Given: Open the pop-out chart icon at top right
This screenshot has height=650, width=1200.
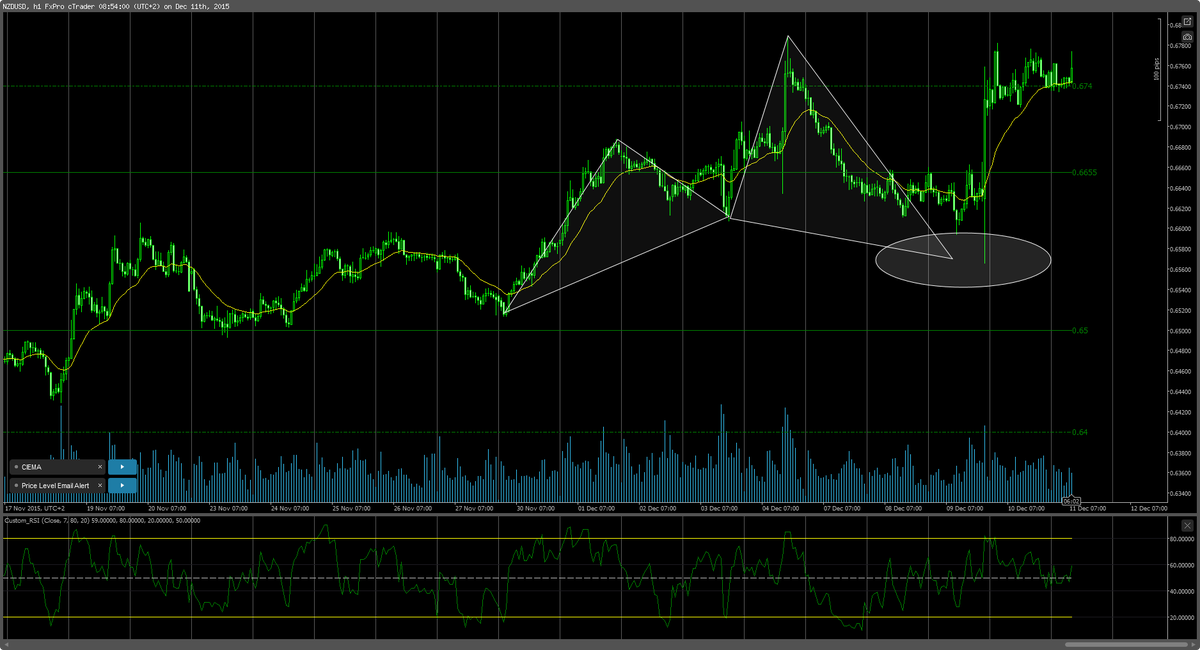Looking at the screenshot, I should point(1187,20).
